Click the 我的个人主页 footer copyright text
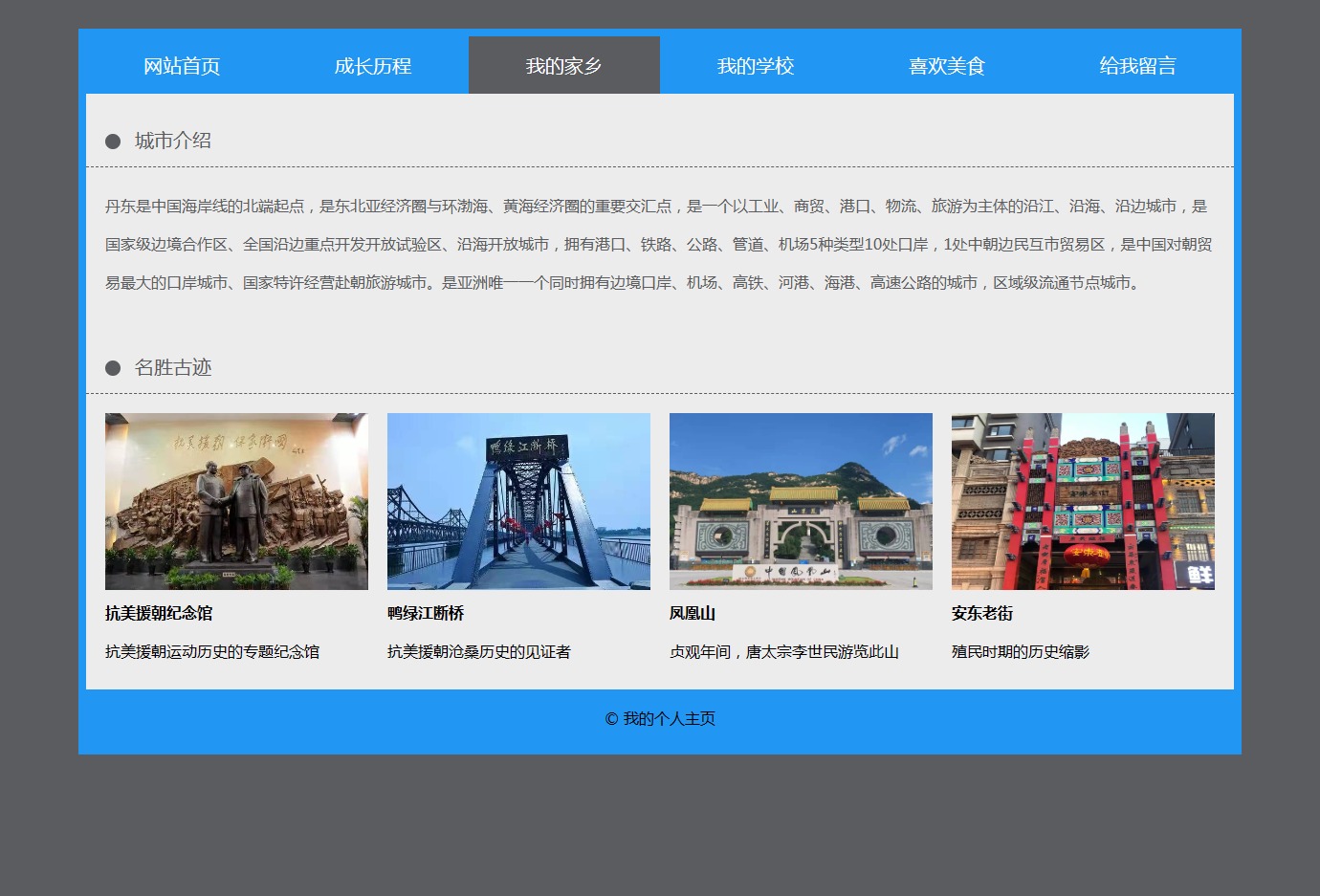 pyautogui.click(x=660, y=718)
